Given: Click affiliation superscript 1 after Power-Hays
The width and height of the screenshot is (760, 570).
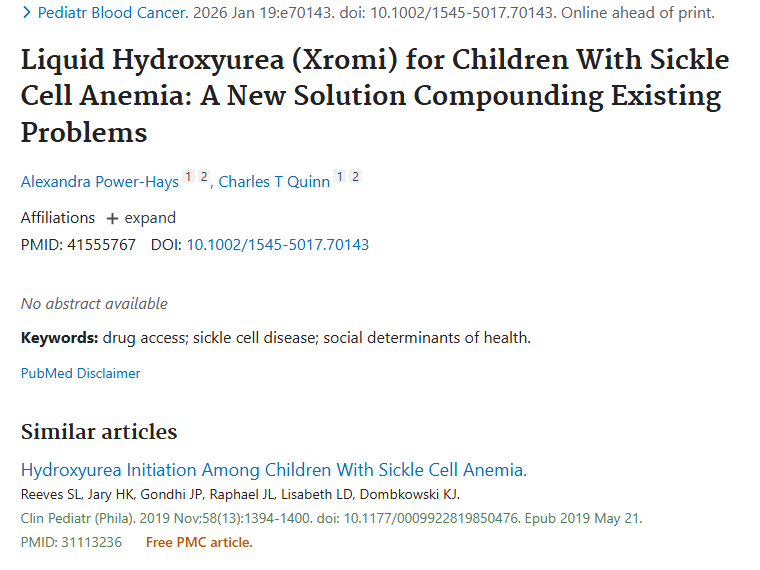Looking at the screenshot, I should point(189,178).
